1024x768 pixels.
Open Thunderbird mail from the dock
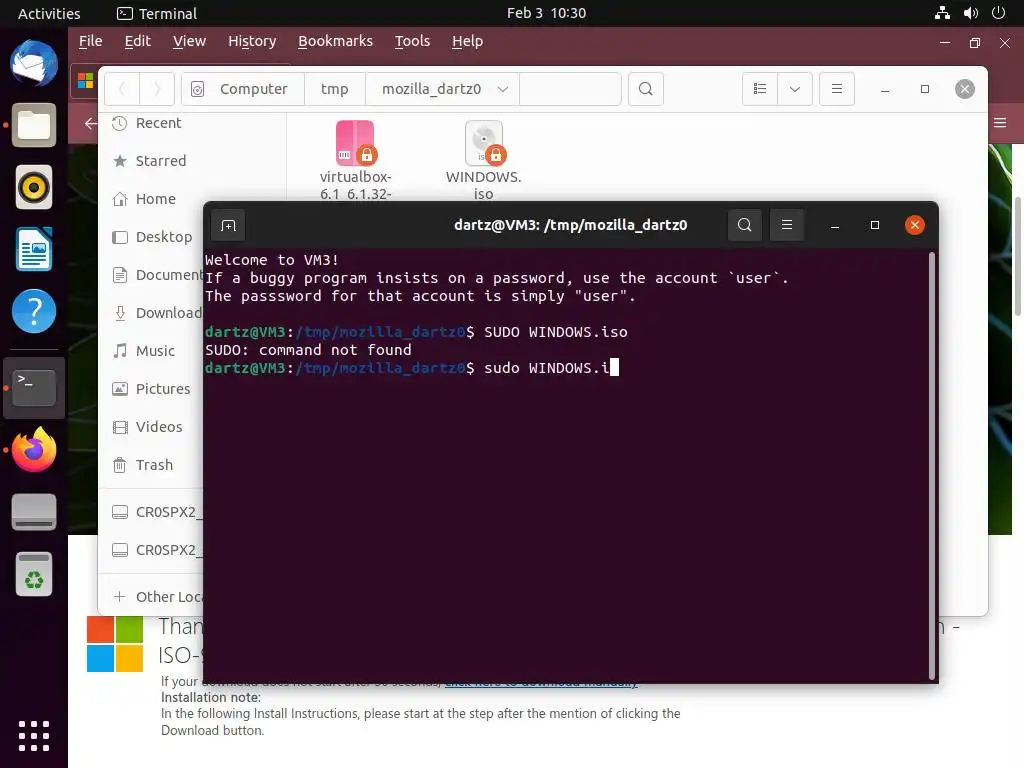point(34,63)
